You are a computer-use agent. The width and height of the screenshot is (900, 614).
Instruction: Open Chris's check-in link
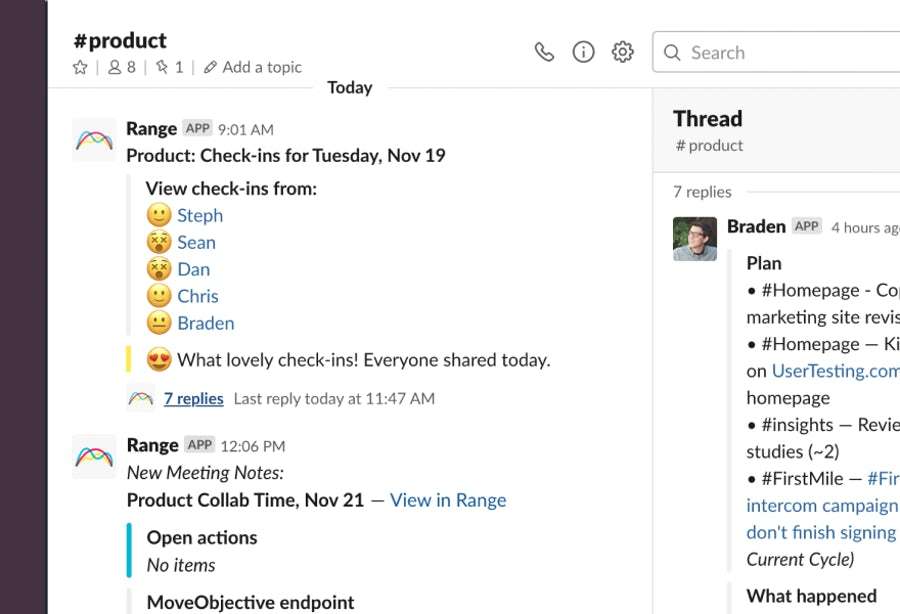tap(197, 297)
